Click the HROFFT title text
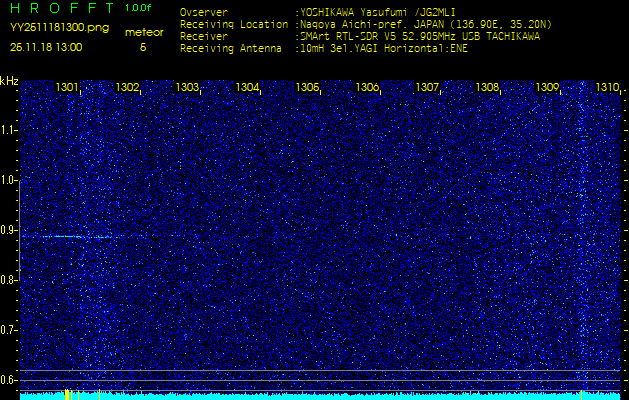Screen dimensions: 629x400 (x=59, y=8)
